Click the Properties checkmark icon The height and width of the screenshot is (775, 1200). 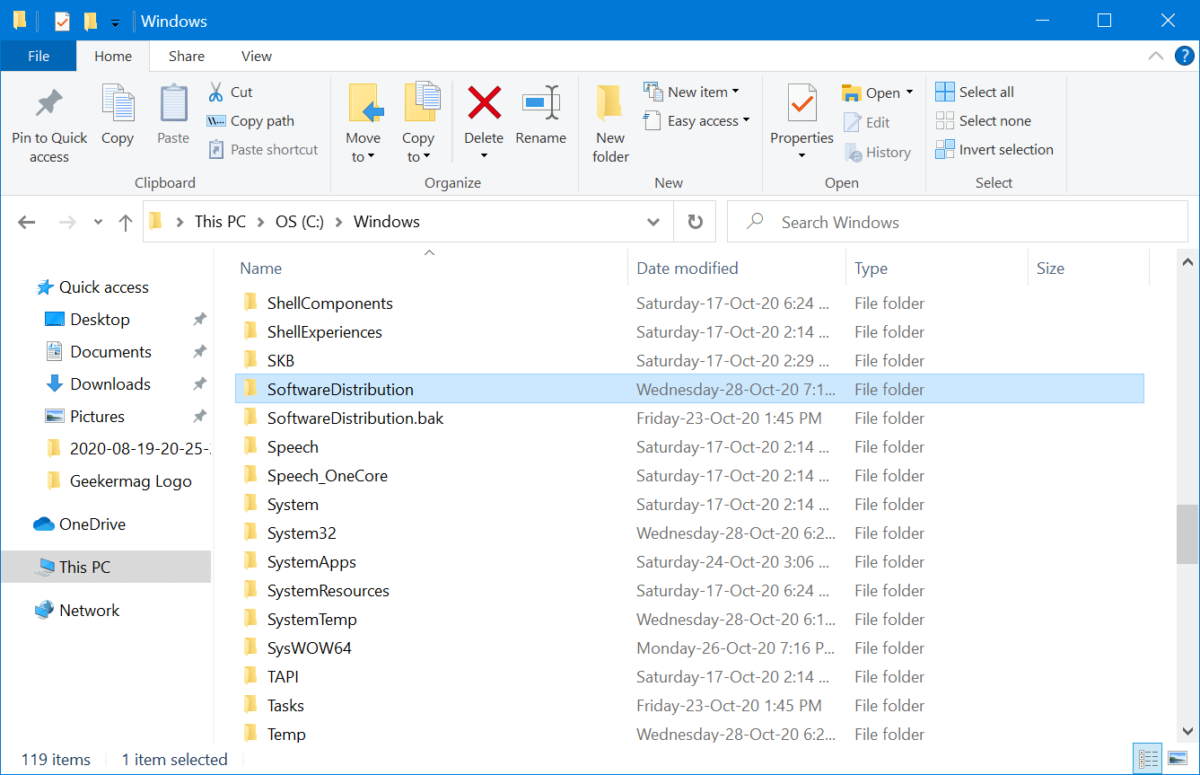click(801, 103)
